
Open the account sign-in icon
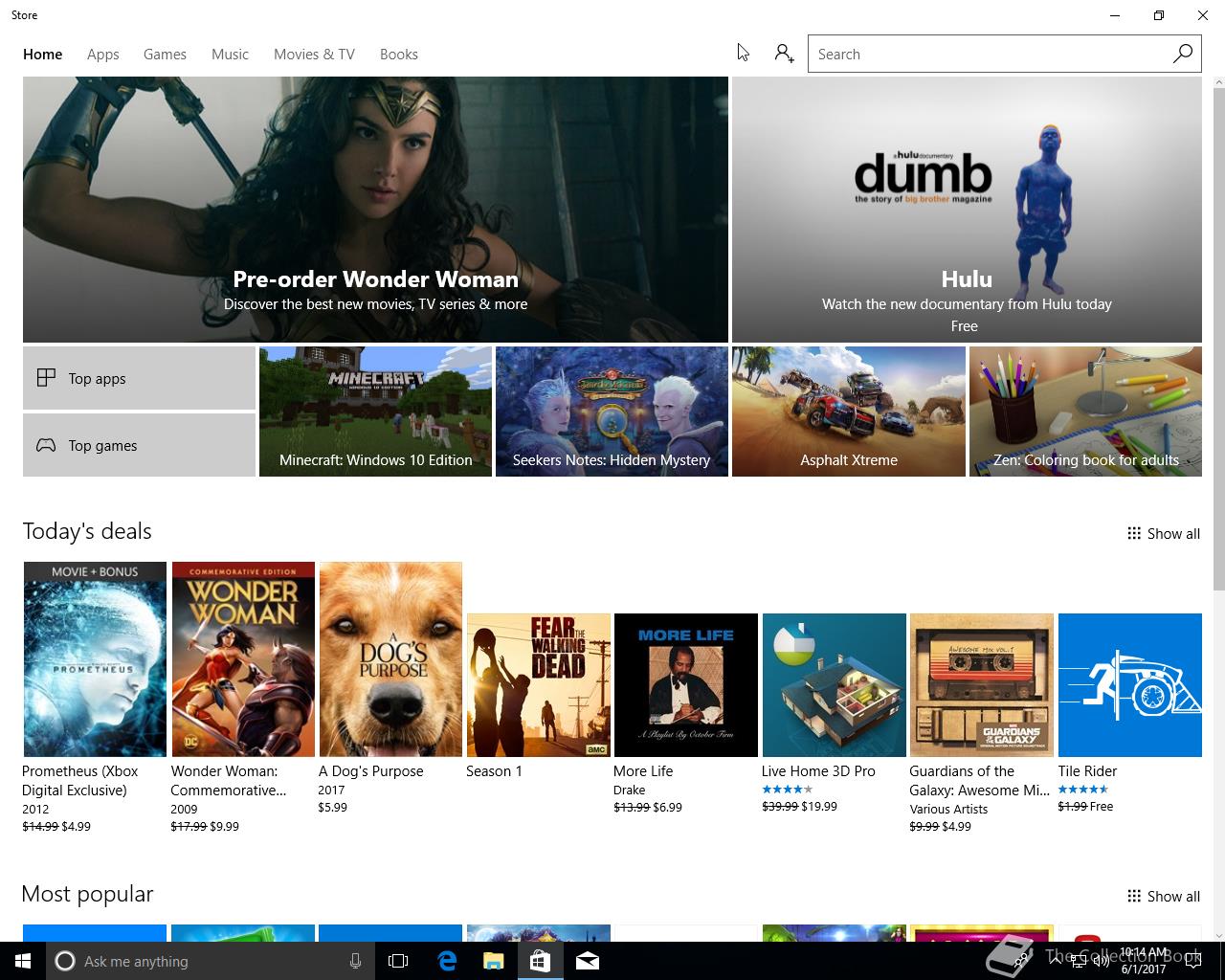pos(784,54)
